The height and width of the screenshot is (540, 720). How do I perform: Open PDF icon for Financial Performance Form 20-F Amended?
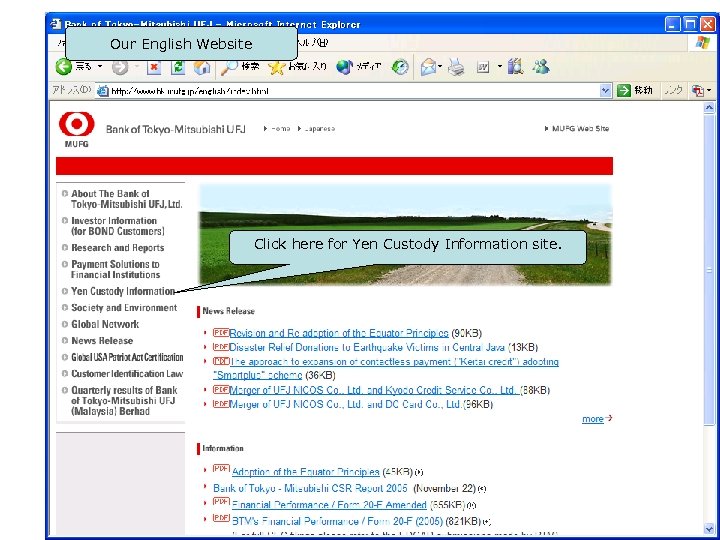coord(221,502)
